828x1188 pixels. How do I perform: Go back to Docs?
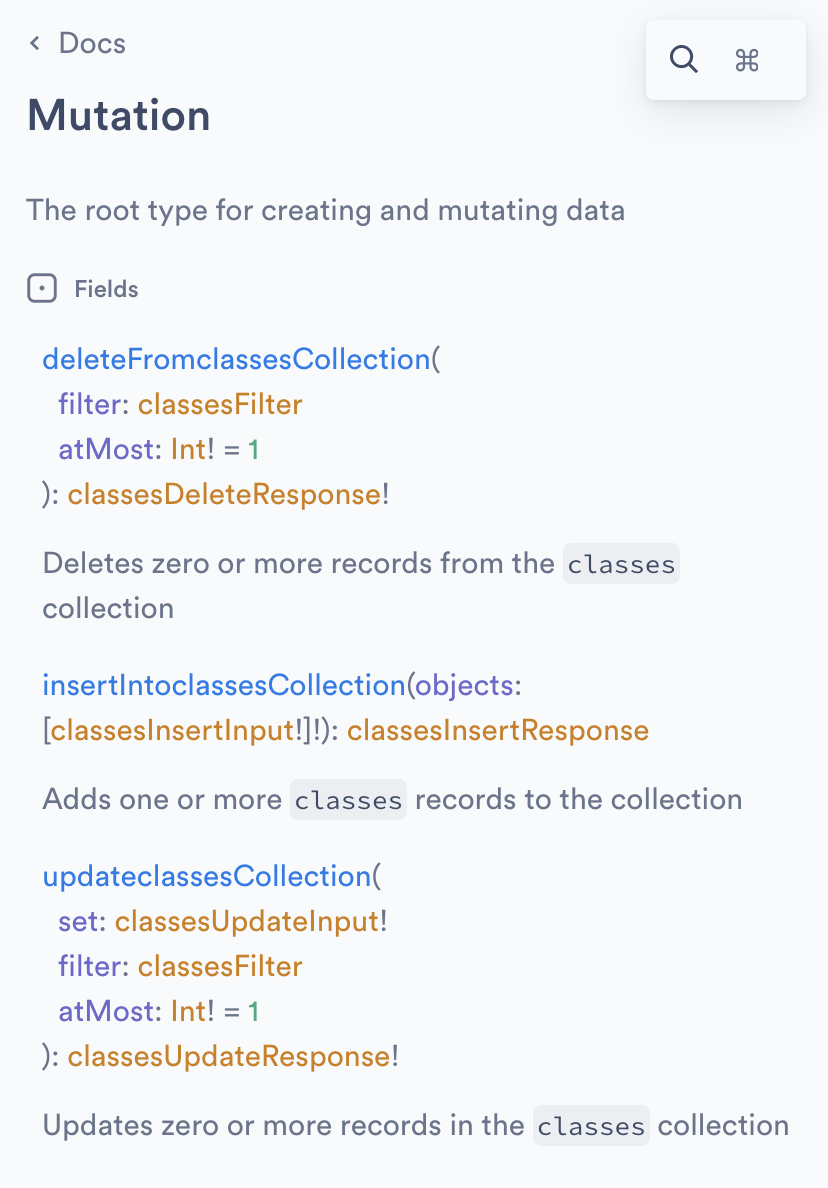(92, 43)
